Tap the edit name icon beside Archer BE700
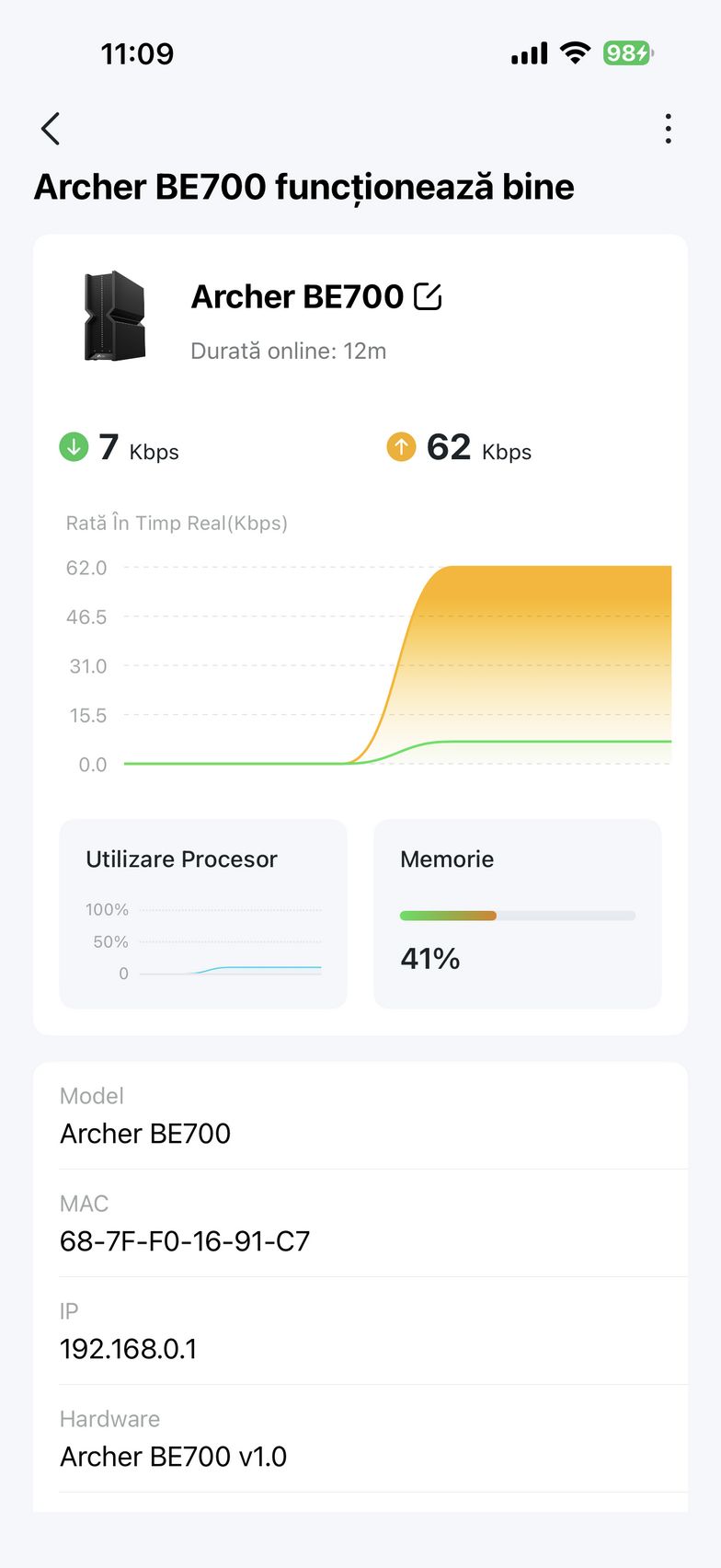The height and width of the screenshot is (1568, 721). [428, 296]
